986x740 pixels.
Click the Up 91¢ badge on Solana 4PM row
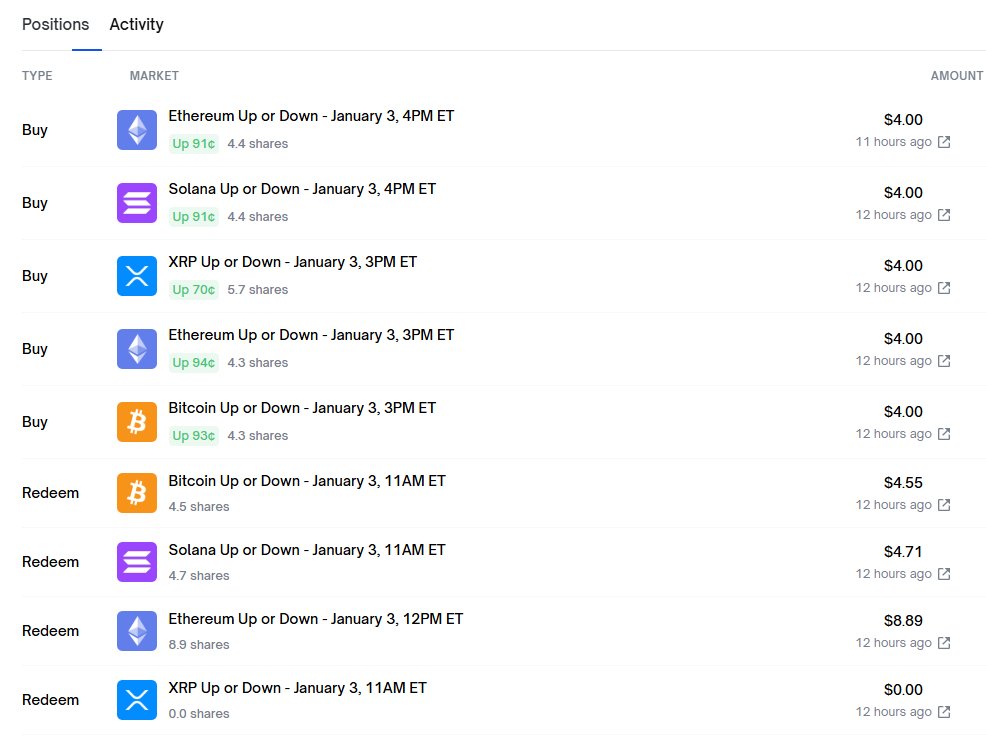click(194, 217)
